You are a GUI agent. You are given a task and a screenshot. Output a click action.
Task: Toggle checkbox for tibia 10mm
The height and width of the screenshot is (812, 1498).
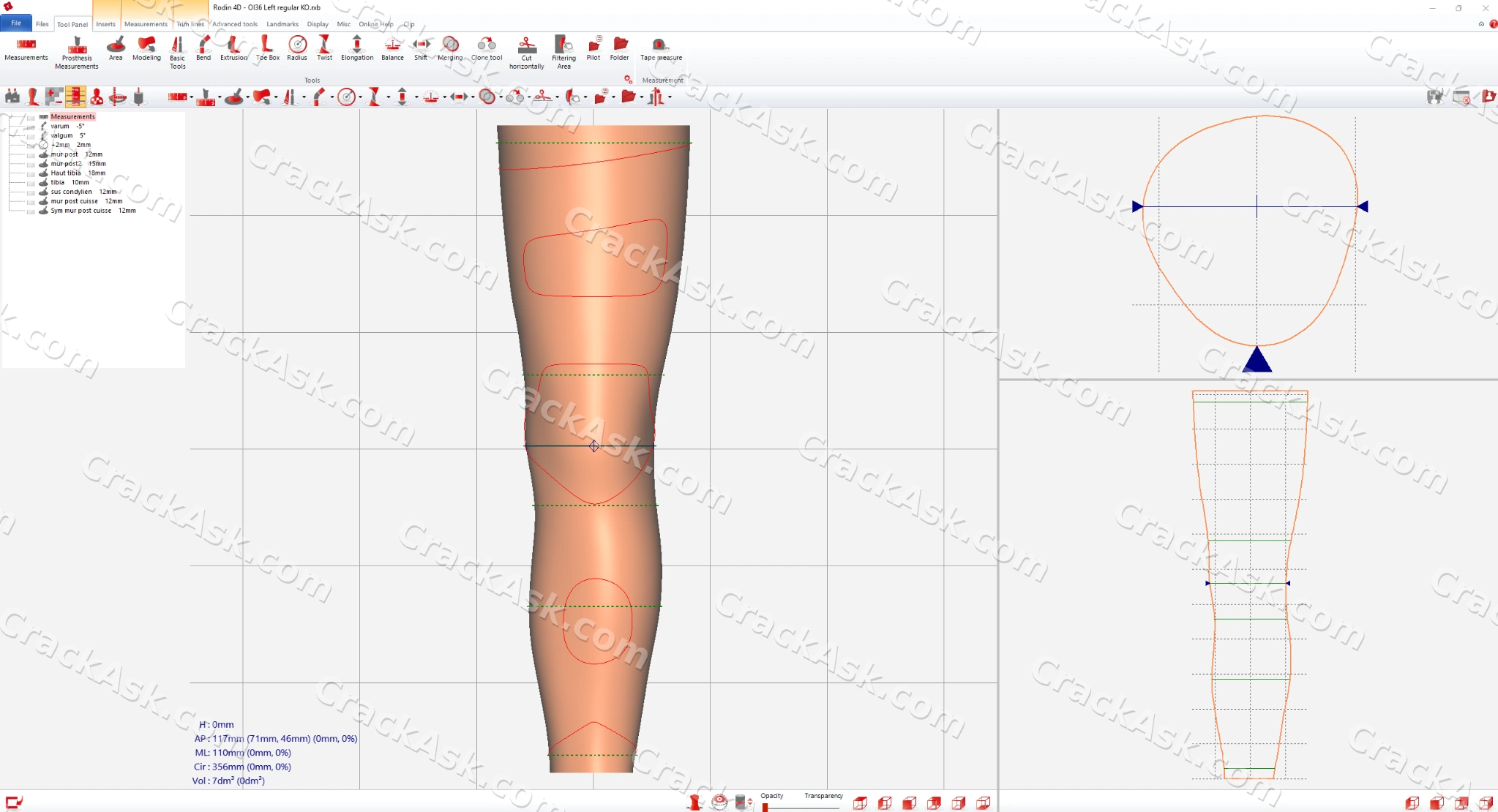pos(31,183)
